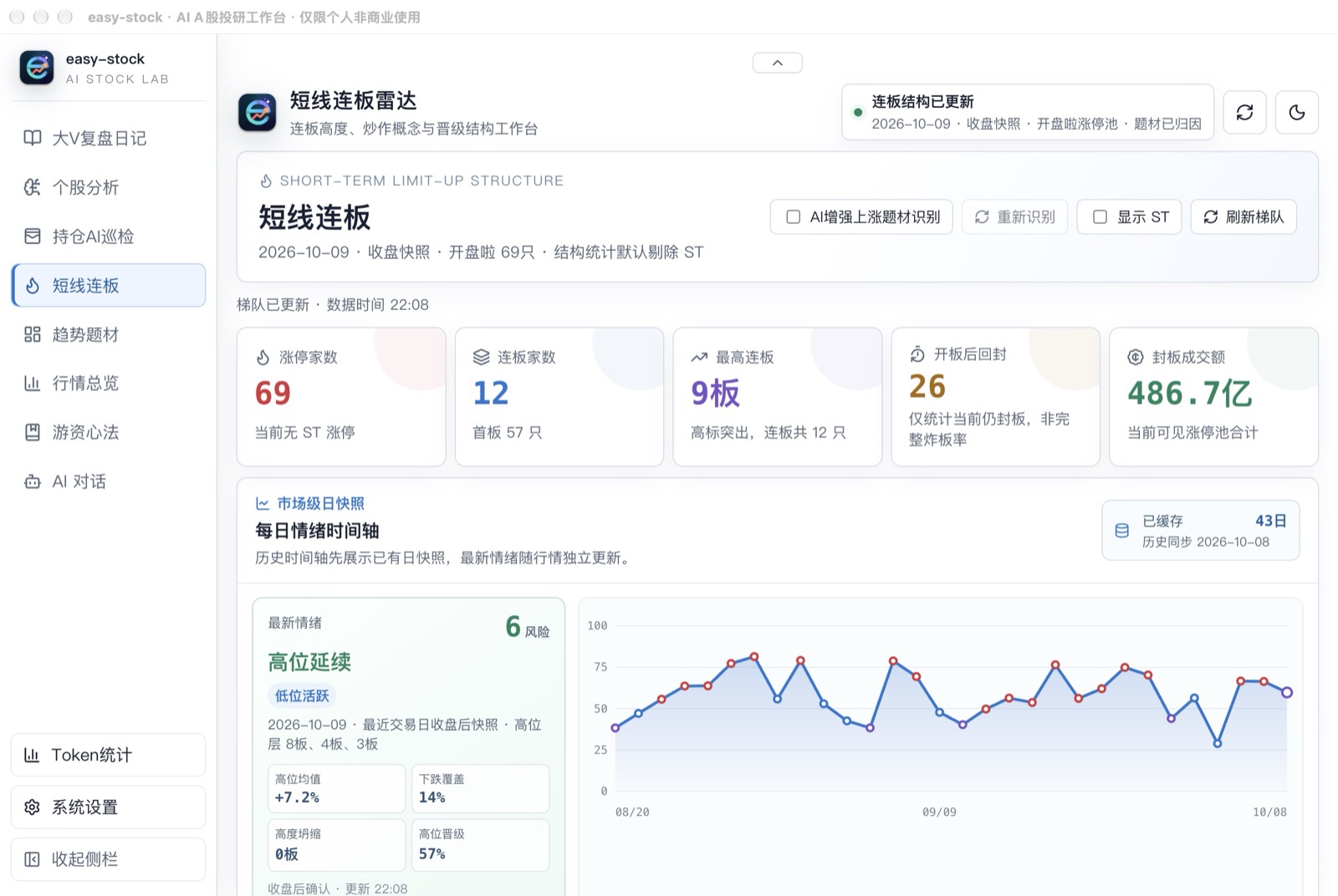Click the first chart point near 08/20
This screenshot has height=896, width=1338.
click(x=615, y=728)
